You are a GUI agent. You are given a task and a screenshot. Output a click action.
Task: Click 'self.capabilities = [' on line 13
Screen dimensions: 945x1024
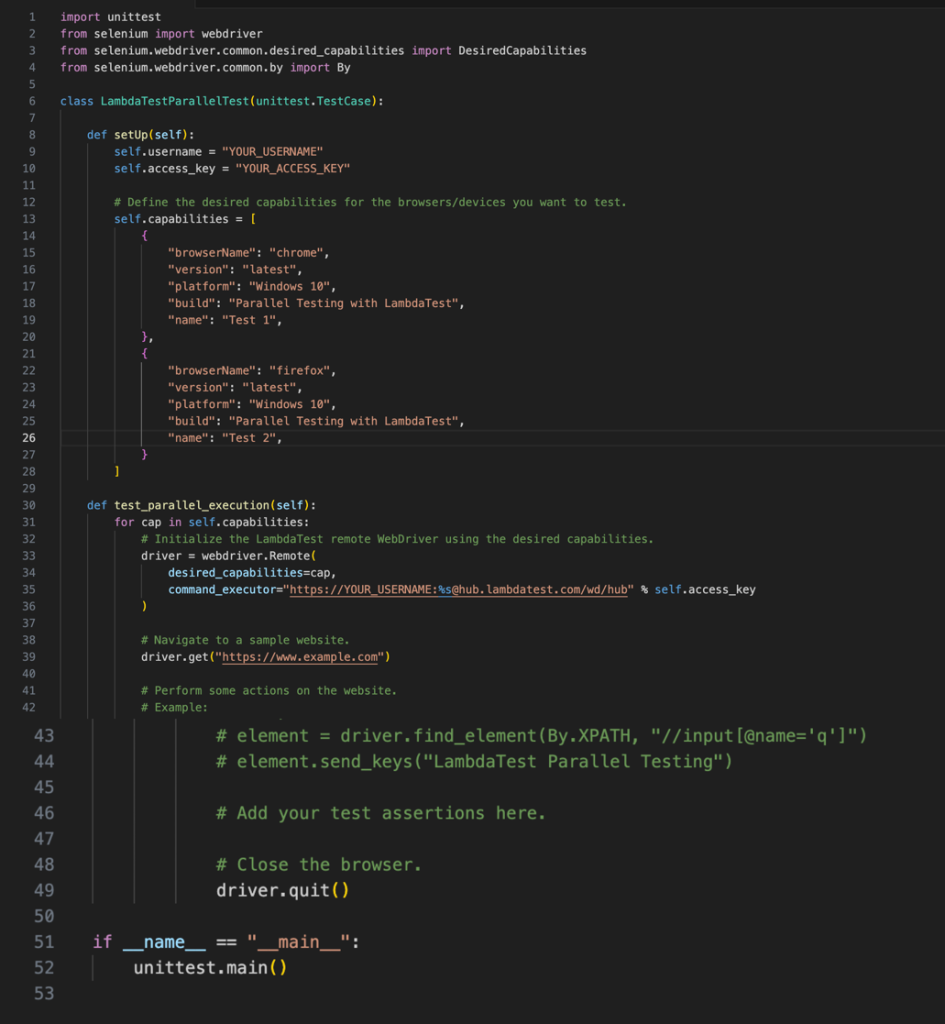point(185,219)
